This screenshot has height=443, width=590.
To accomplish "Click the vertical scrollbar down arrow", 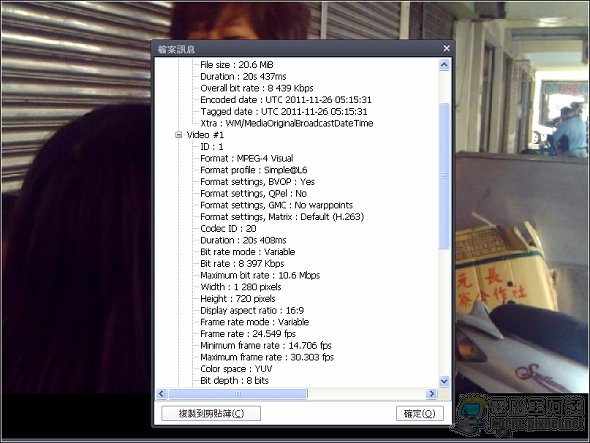I will 444,381.
